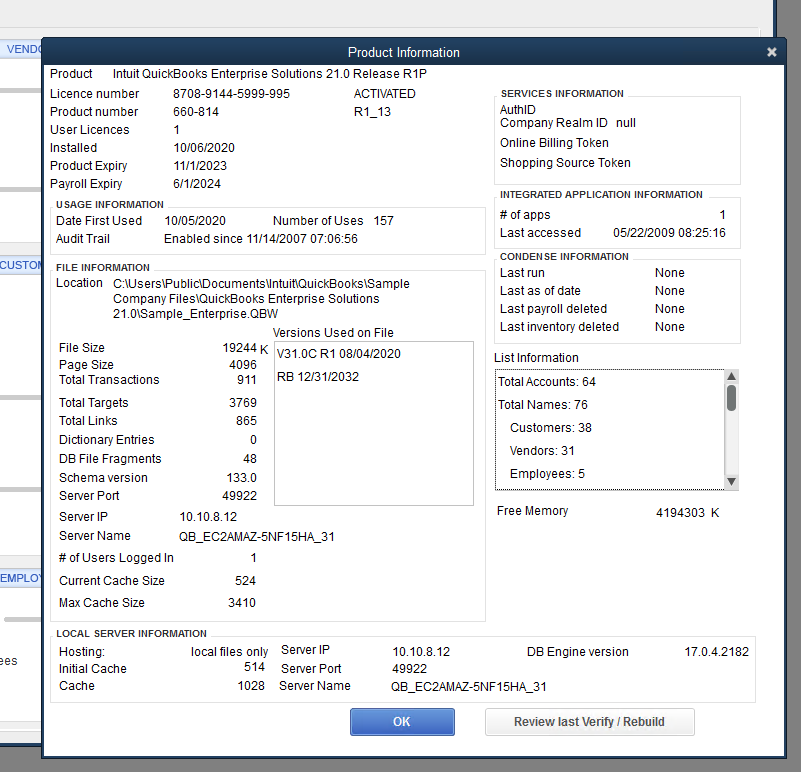The image size is (801, 772).
Task: Select the EMPLOY tab behind dialog
Action: point(20,578)
